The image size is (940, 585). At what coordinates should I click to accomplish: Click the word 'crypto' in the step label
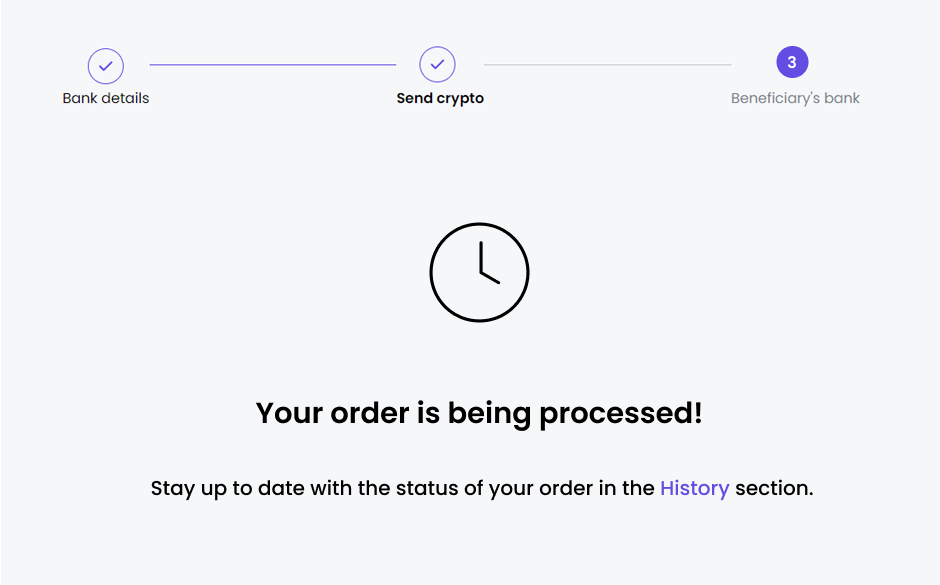(x=460, y=99)
